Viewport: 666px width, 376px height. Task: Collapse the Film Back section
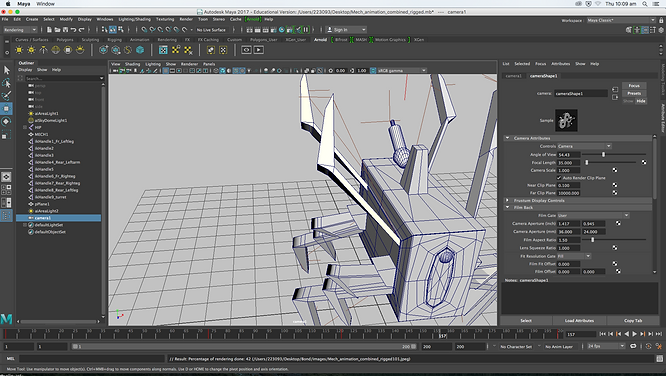(x=508, y=207)
